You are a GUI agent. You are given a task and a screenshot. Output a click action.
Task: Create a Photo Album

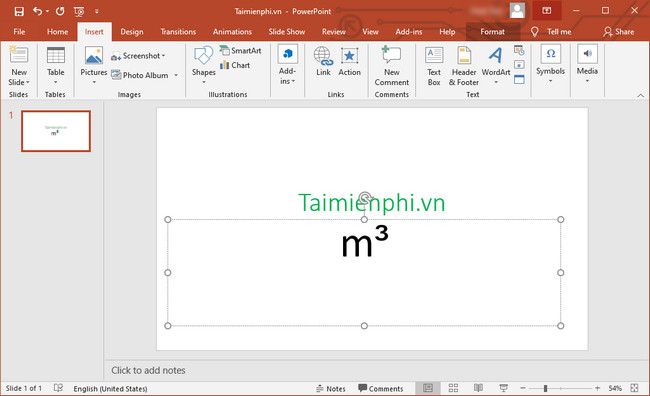tap(140, 75)
